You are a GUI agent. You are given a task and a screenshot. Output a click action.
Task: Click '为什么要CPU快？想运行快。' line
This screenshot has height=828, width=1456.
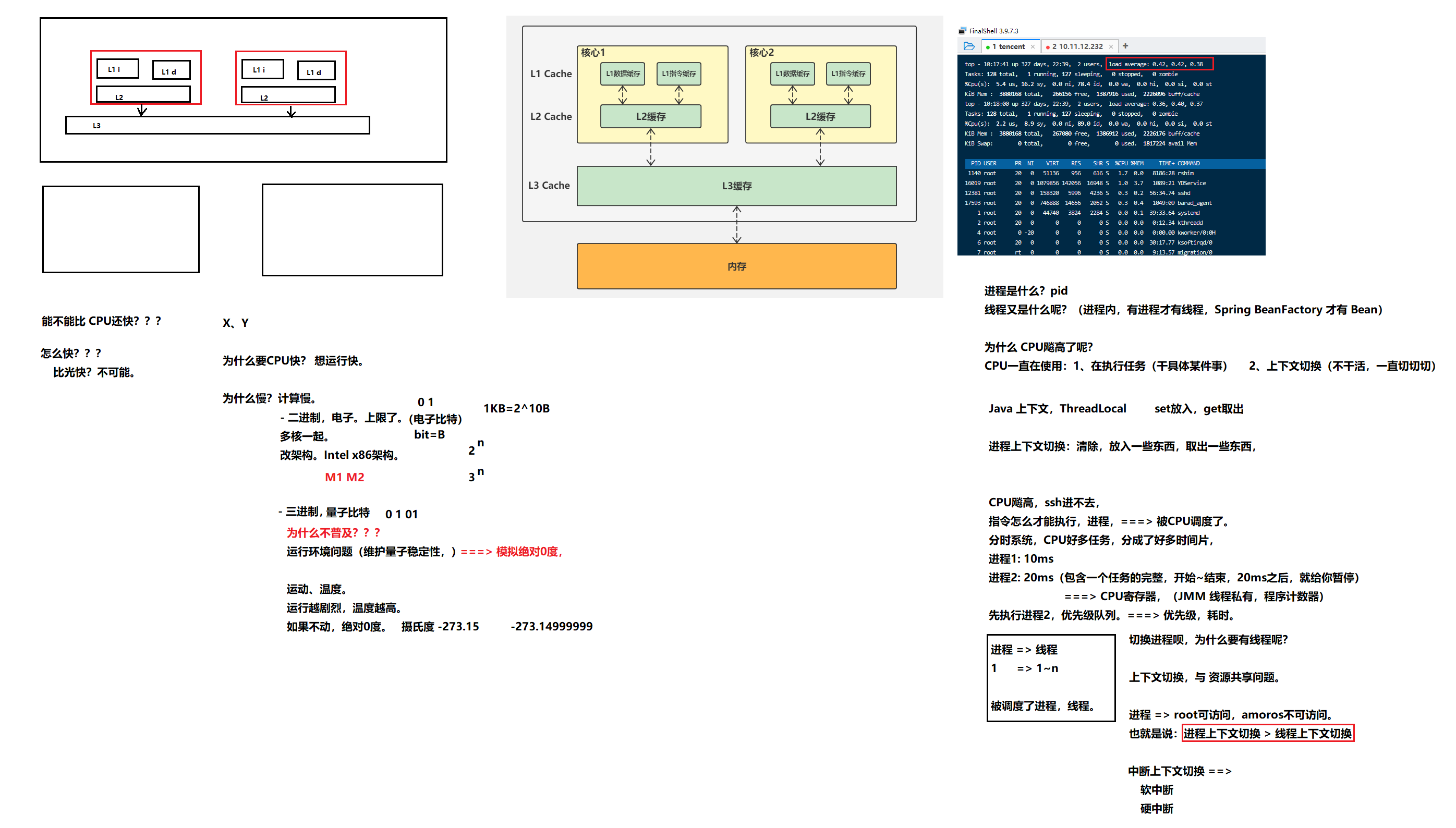coord(293,361)
